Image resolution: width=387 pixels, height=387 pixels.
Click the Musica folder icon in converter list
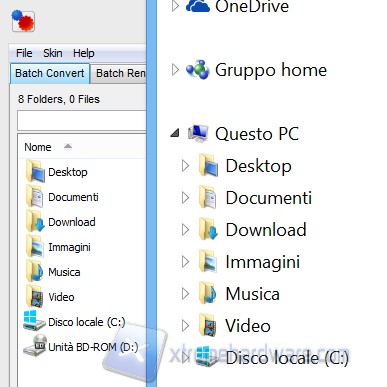tap(35, 271)
